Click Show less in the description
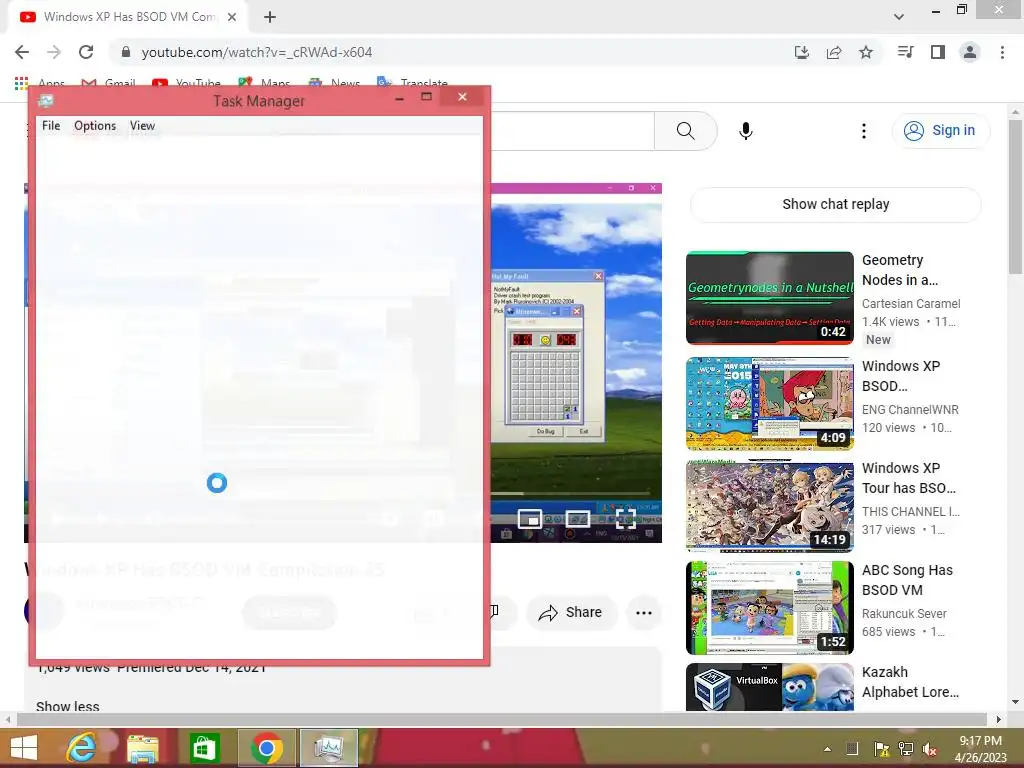The height and width of the screenshot is (768, 1024). point(68,706)
